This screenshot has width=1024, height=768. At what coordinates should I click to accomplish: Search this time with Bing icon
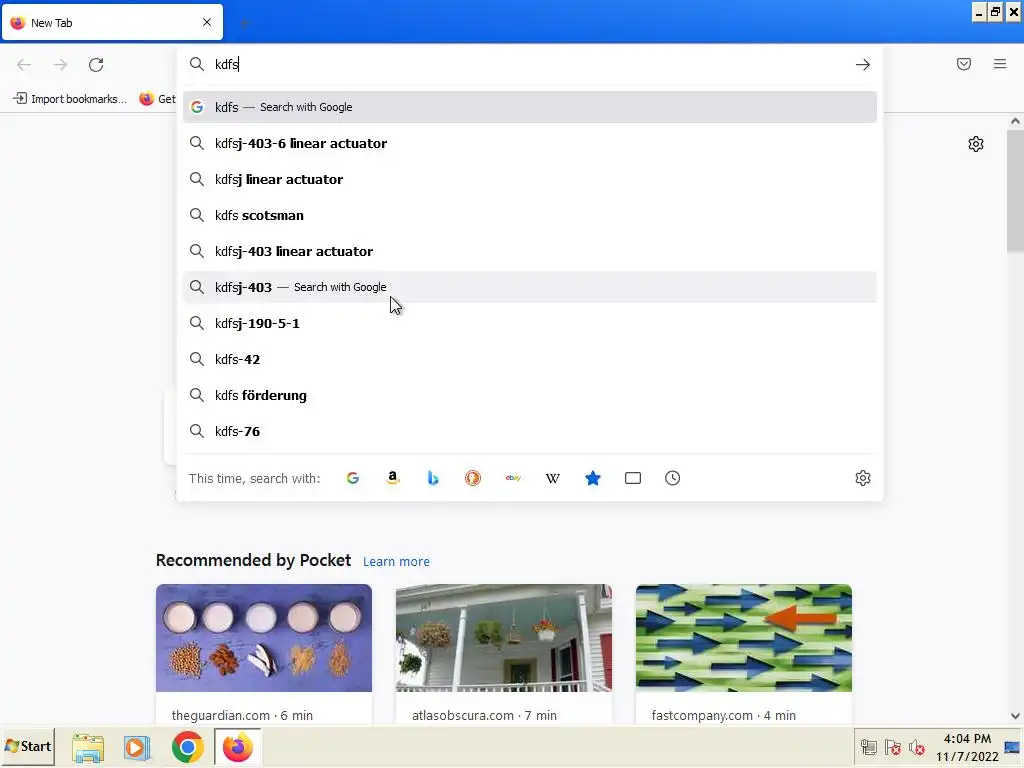coord(432,478)
